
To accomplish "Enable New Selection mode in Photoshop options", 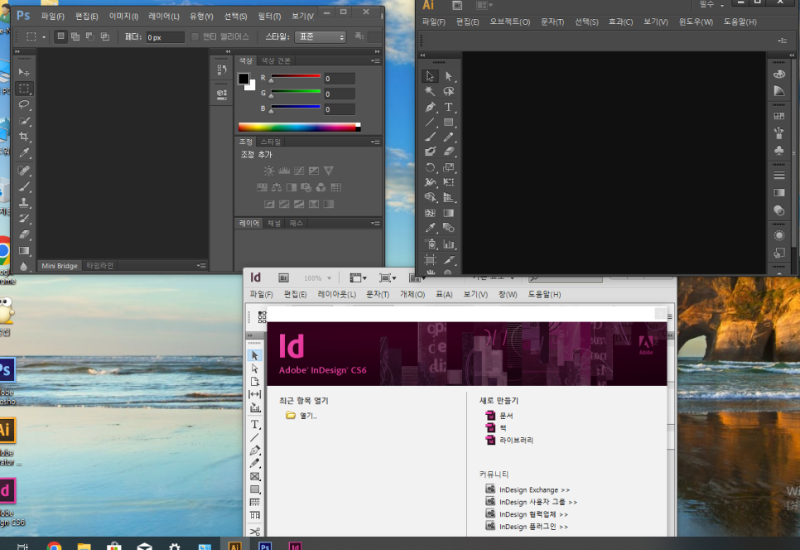I will pyautogui.click(x=61, y=36).
